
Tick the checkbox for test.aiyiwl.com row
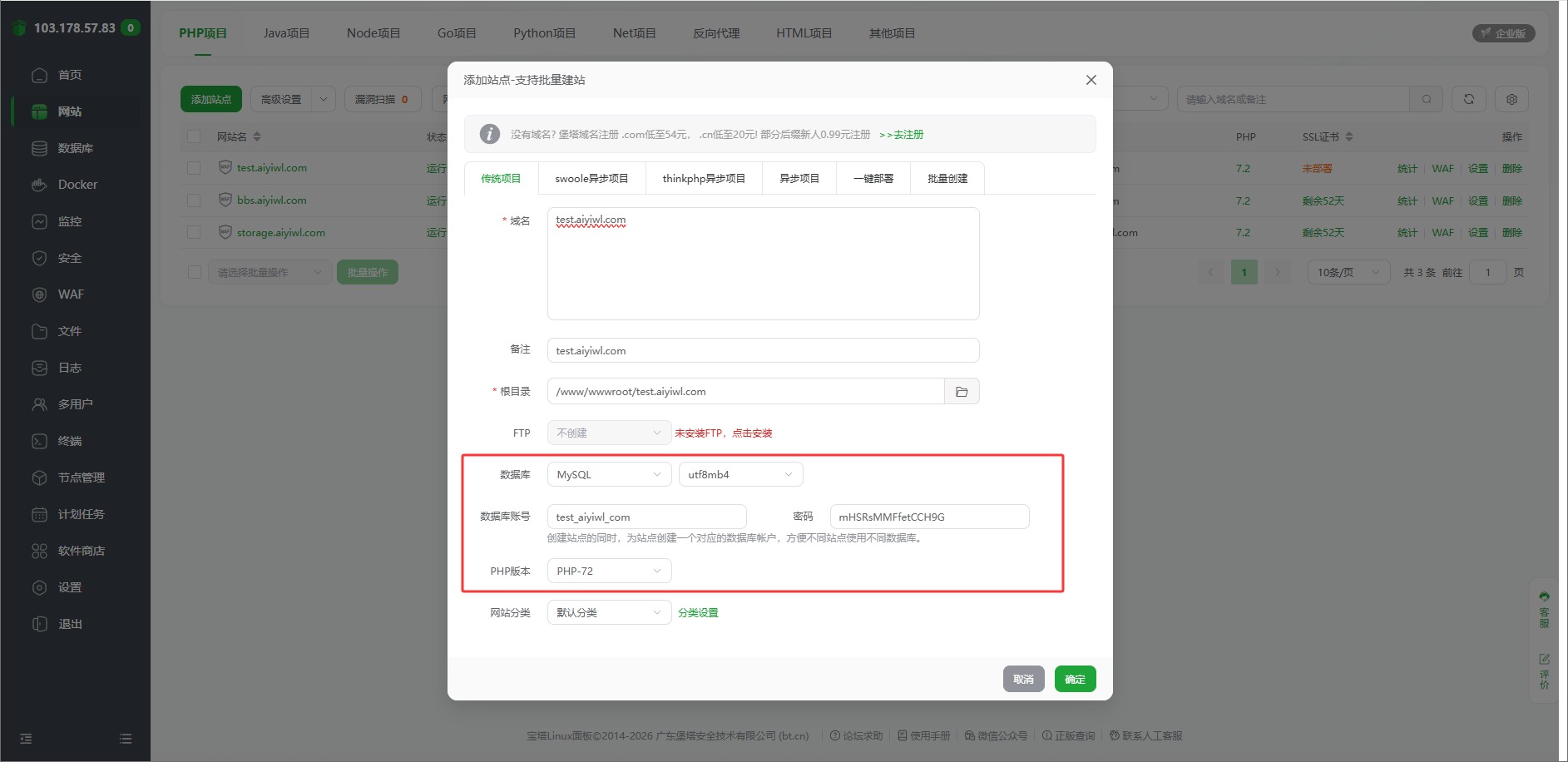[x=194, y=168]
